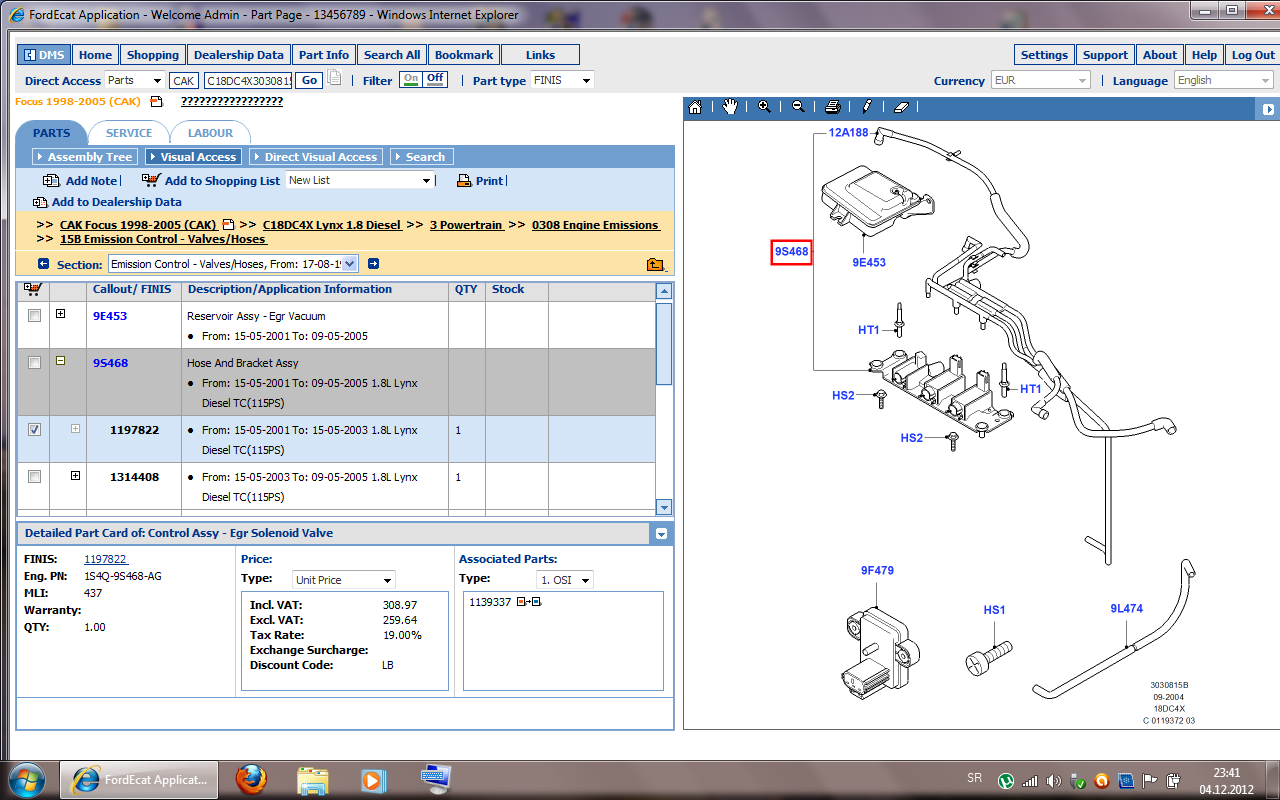Open the Direct Access Parts dropdown
This screenshot has width=1280, height=800.
pos(135,80)
